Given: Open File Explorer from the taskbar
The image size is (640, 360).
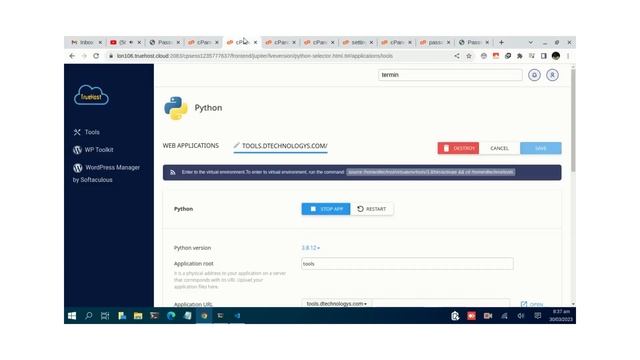Looking at the screenshot, I should tap(138, 316).
